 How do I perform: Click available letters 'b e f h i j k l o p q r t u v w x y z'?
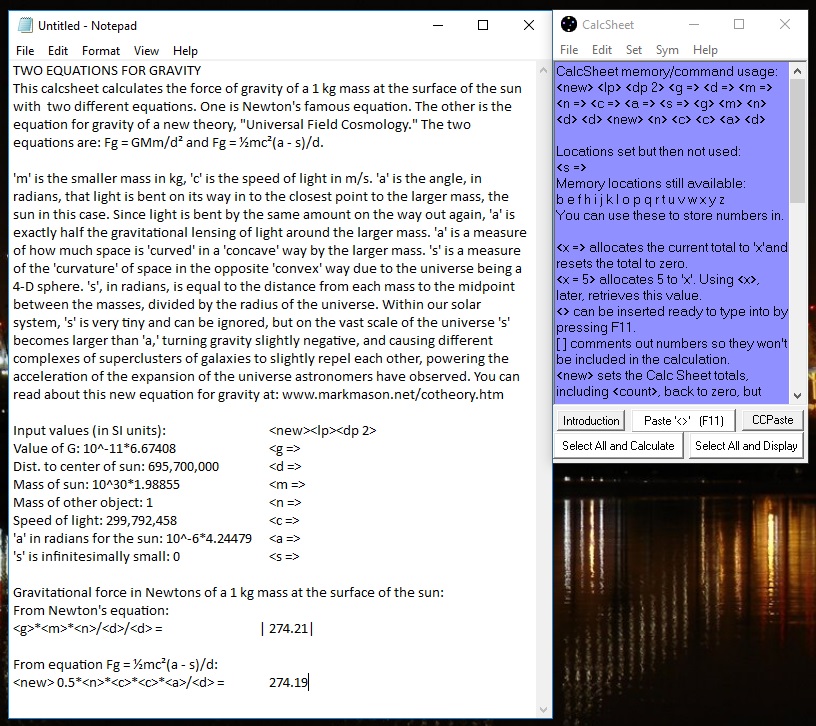point(641,199)
